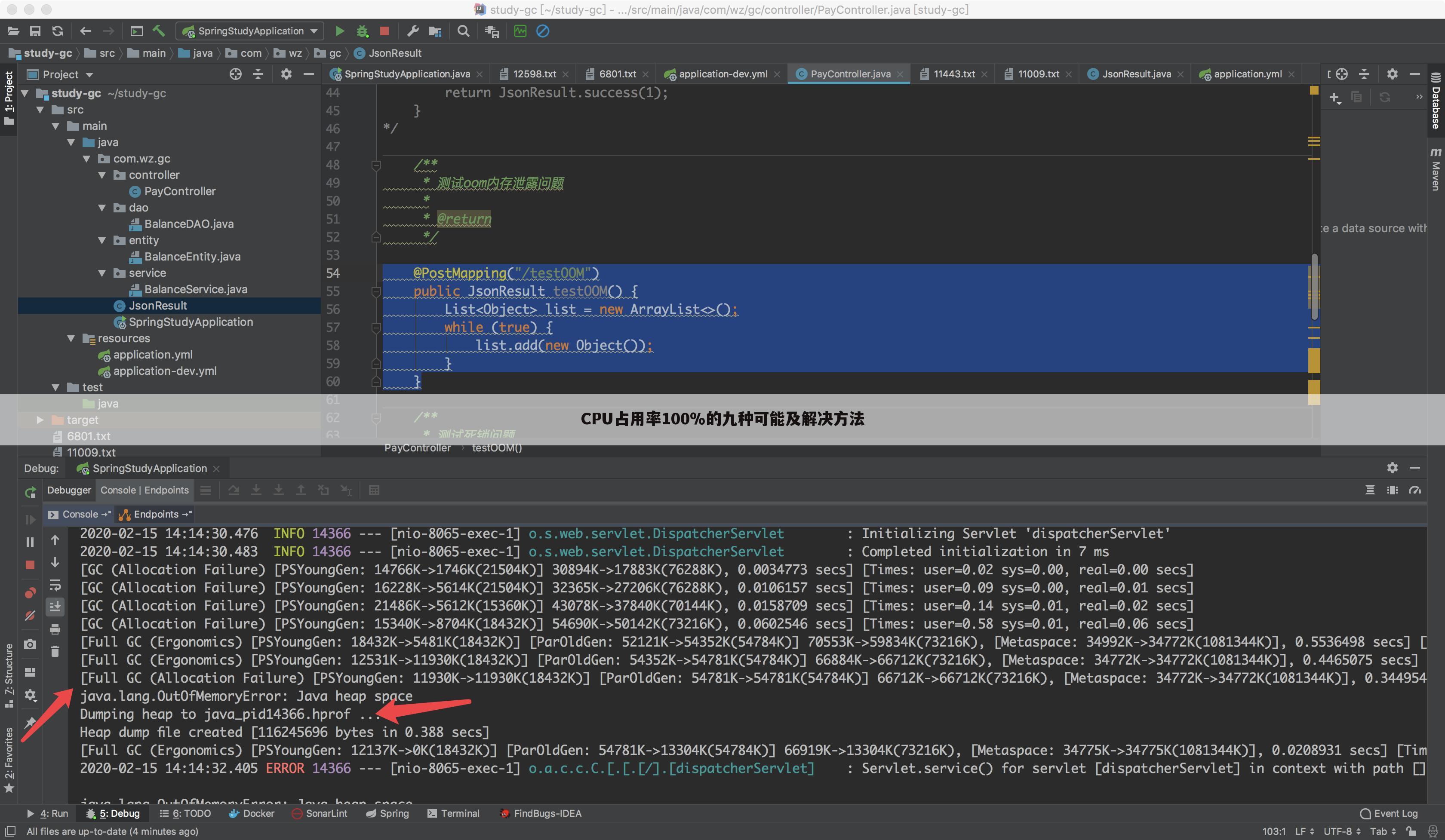
Task: Collapse the controller package node
Action: pos(102,175)
